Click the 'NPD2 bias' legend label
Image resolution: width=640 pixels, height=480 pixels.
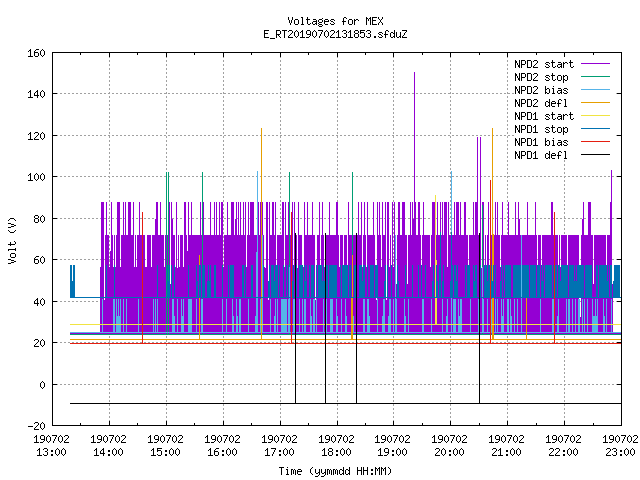tap(541, 90)
